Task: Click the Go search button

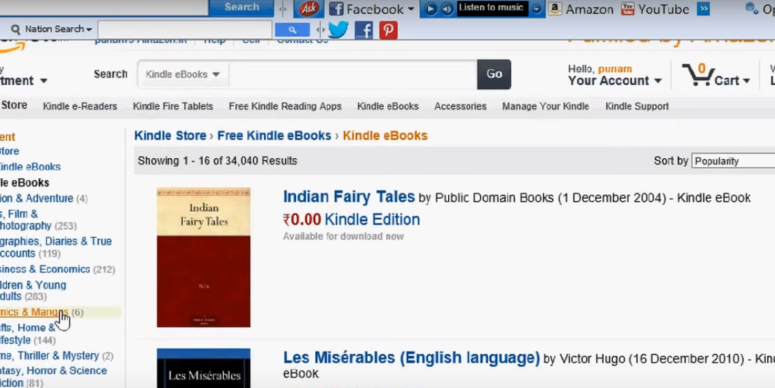Action: (x=494, y=74)
